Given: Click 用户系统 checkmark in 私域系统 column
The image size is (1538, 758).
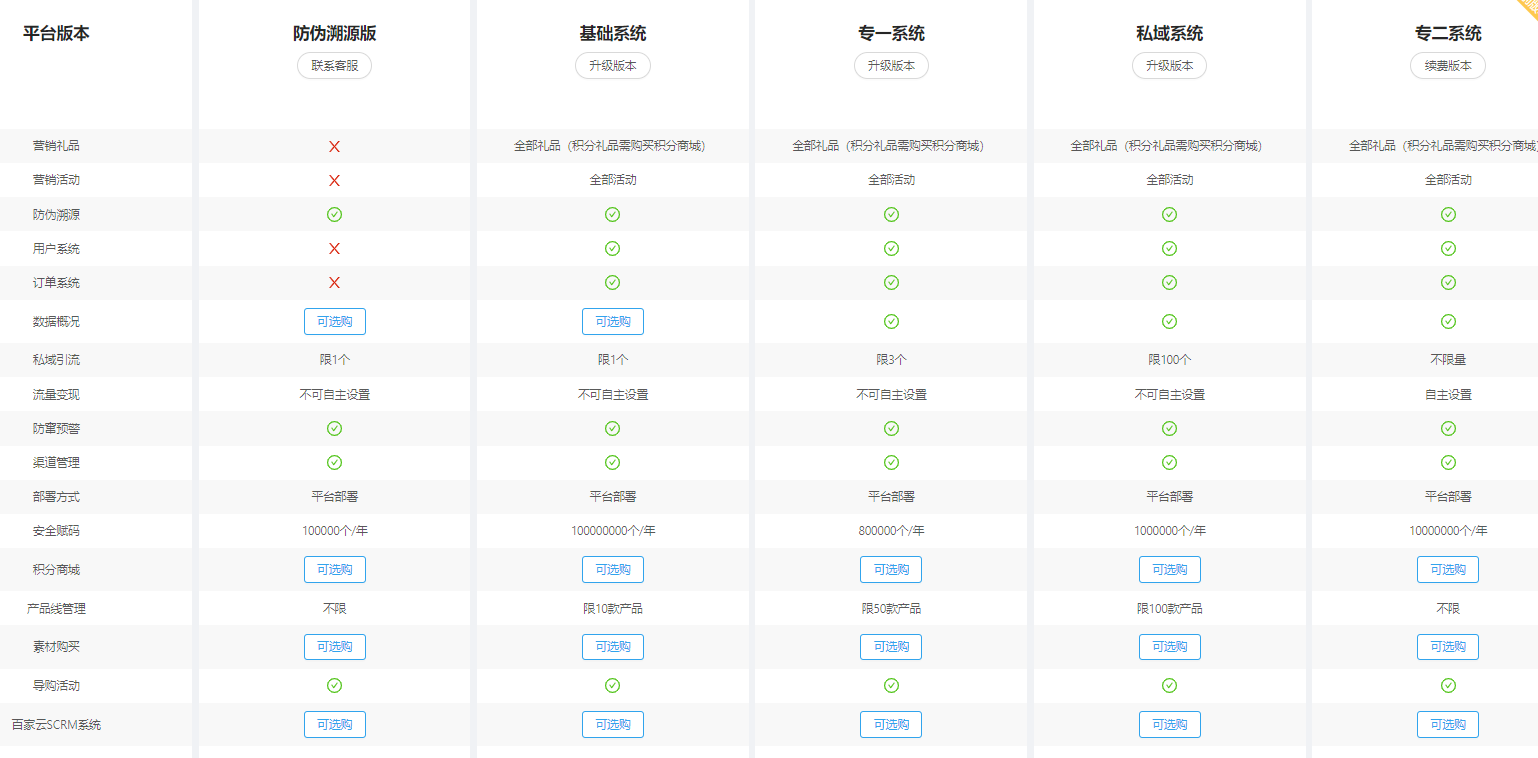Looking at the screenshot, I should tap(1169, 248).
